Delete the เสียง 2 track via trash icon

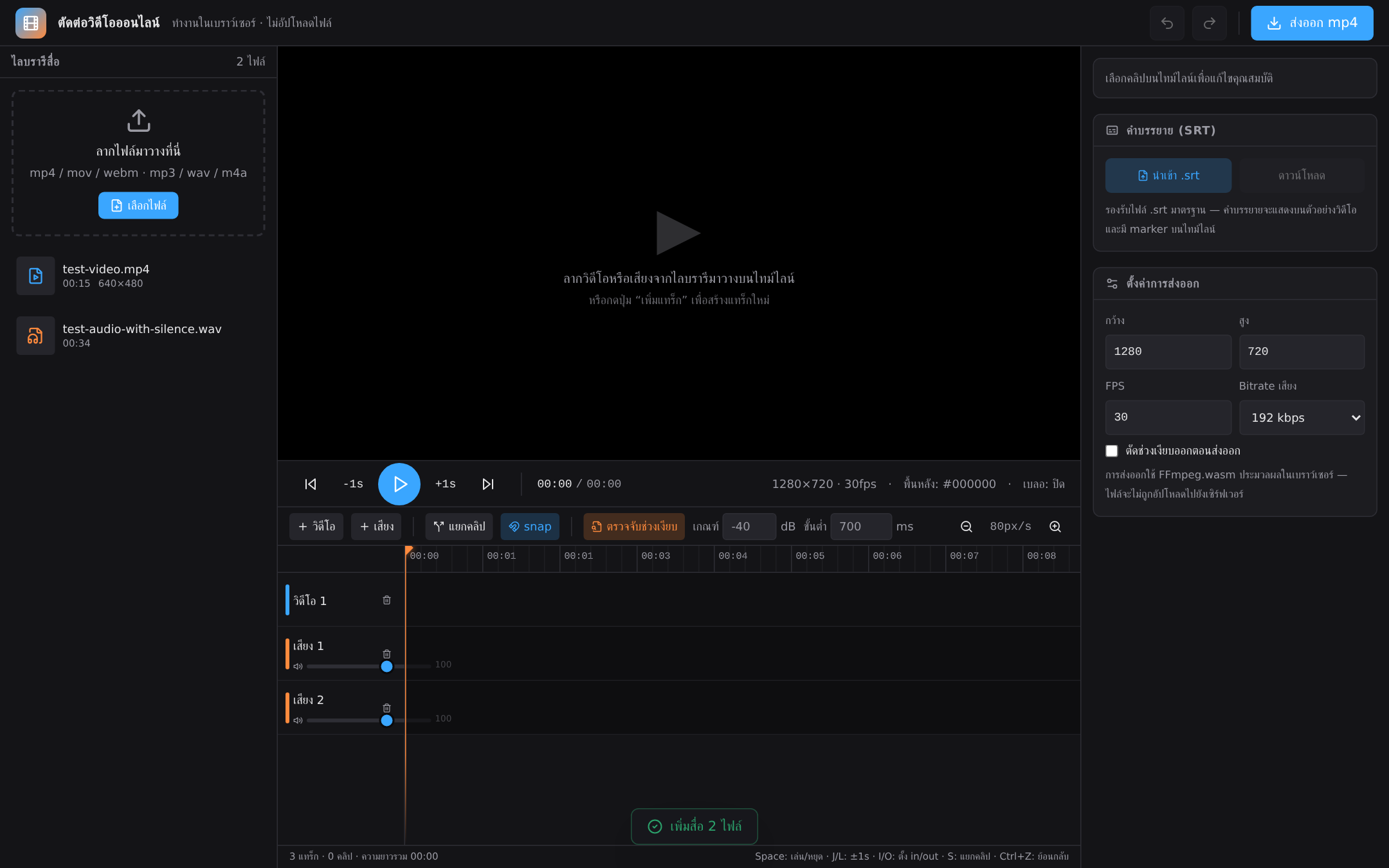tap(386, 708)
